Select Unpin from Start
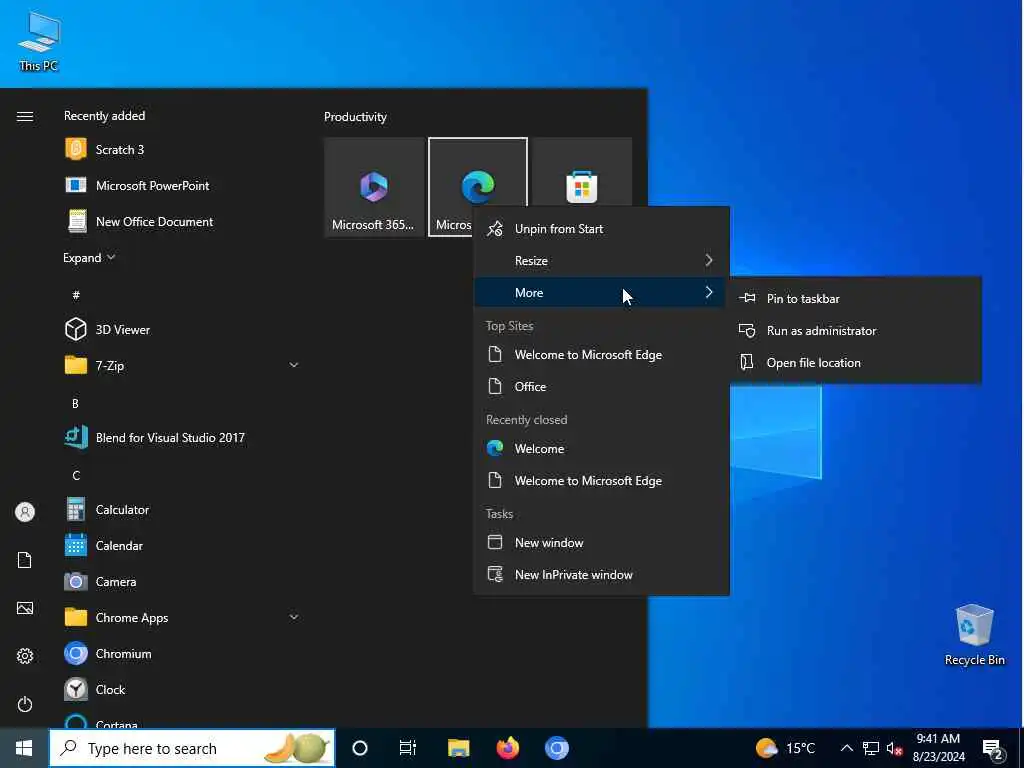 click(601, 229)
